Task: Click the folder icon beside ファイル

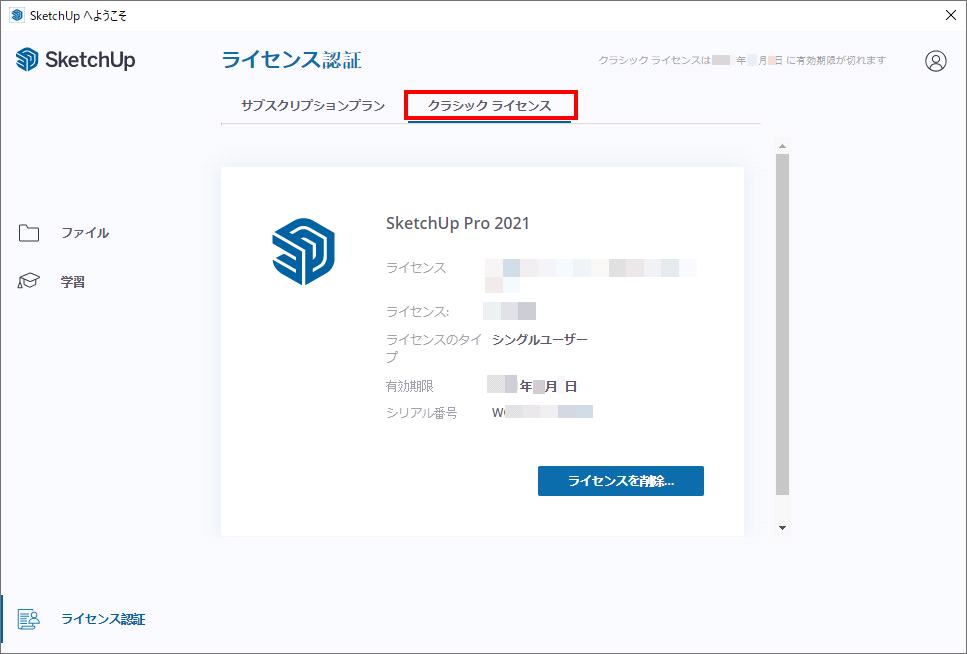Action: click(x=29, y=233)
